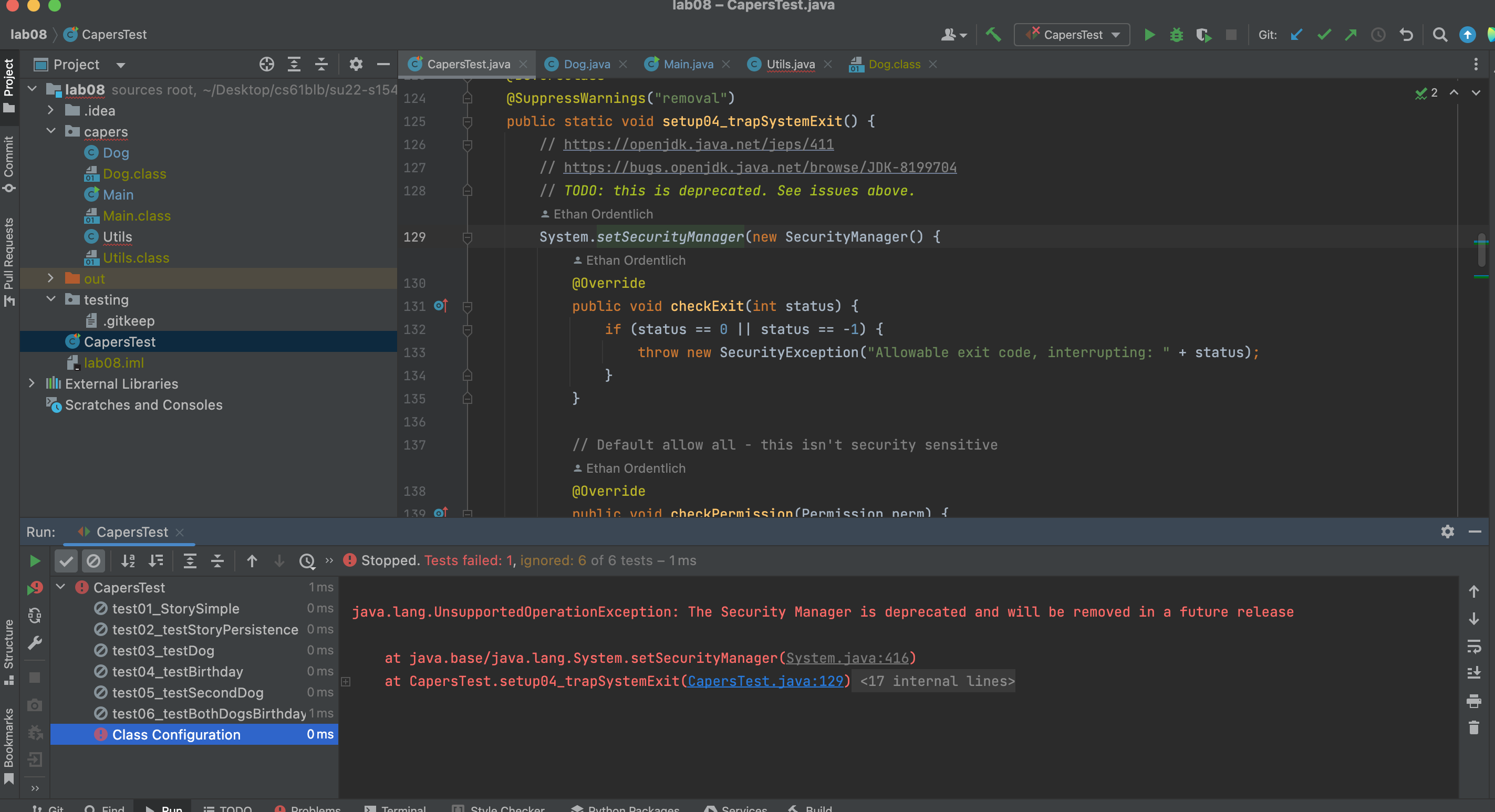The width and height of the screenshot is (1495, 812).
Task: Click Git update project arrow icon
Action: click(x=1296, y=35)
